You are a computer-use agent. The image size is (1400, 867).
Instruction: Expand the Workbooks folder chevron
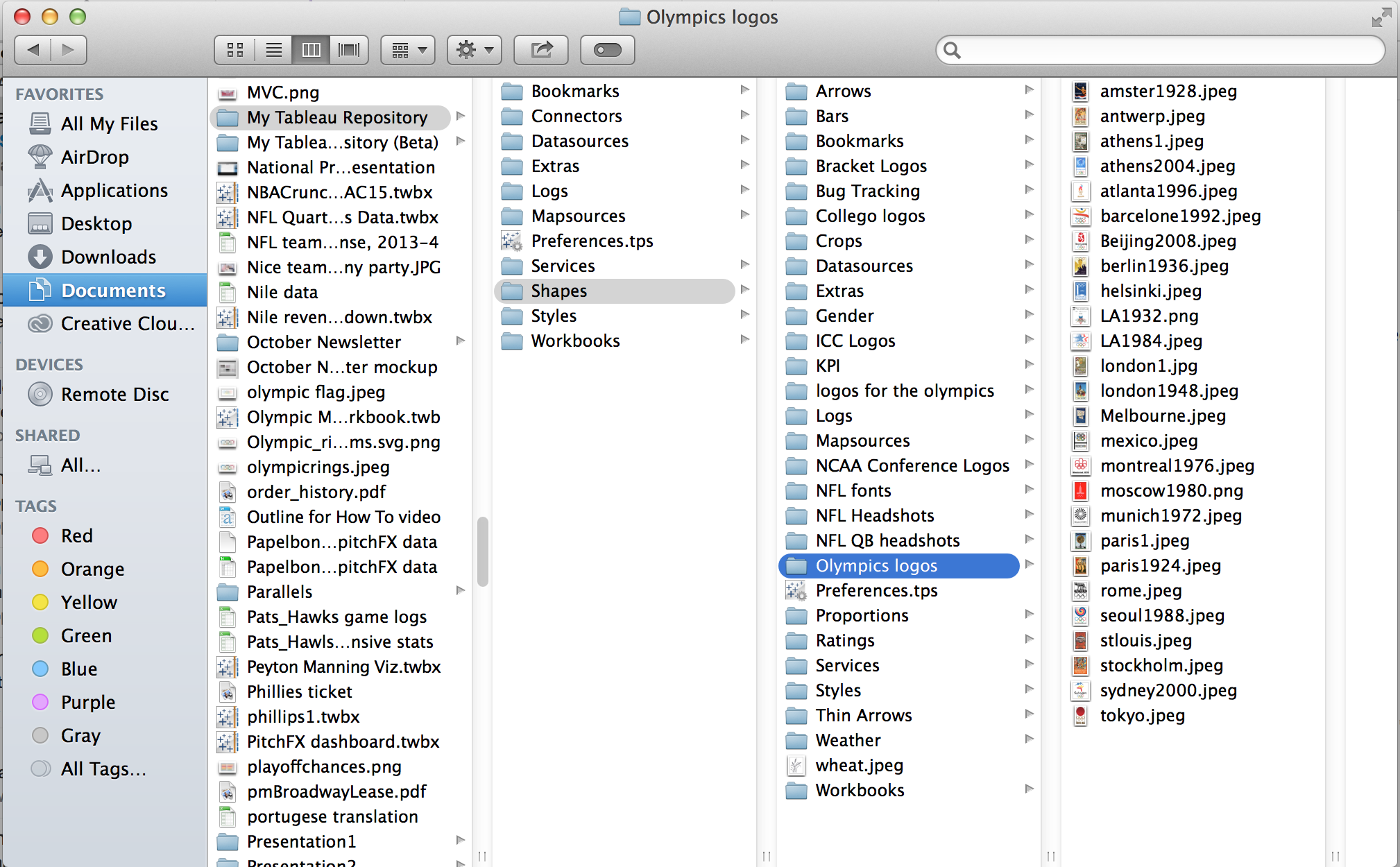pos(1034,790)
